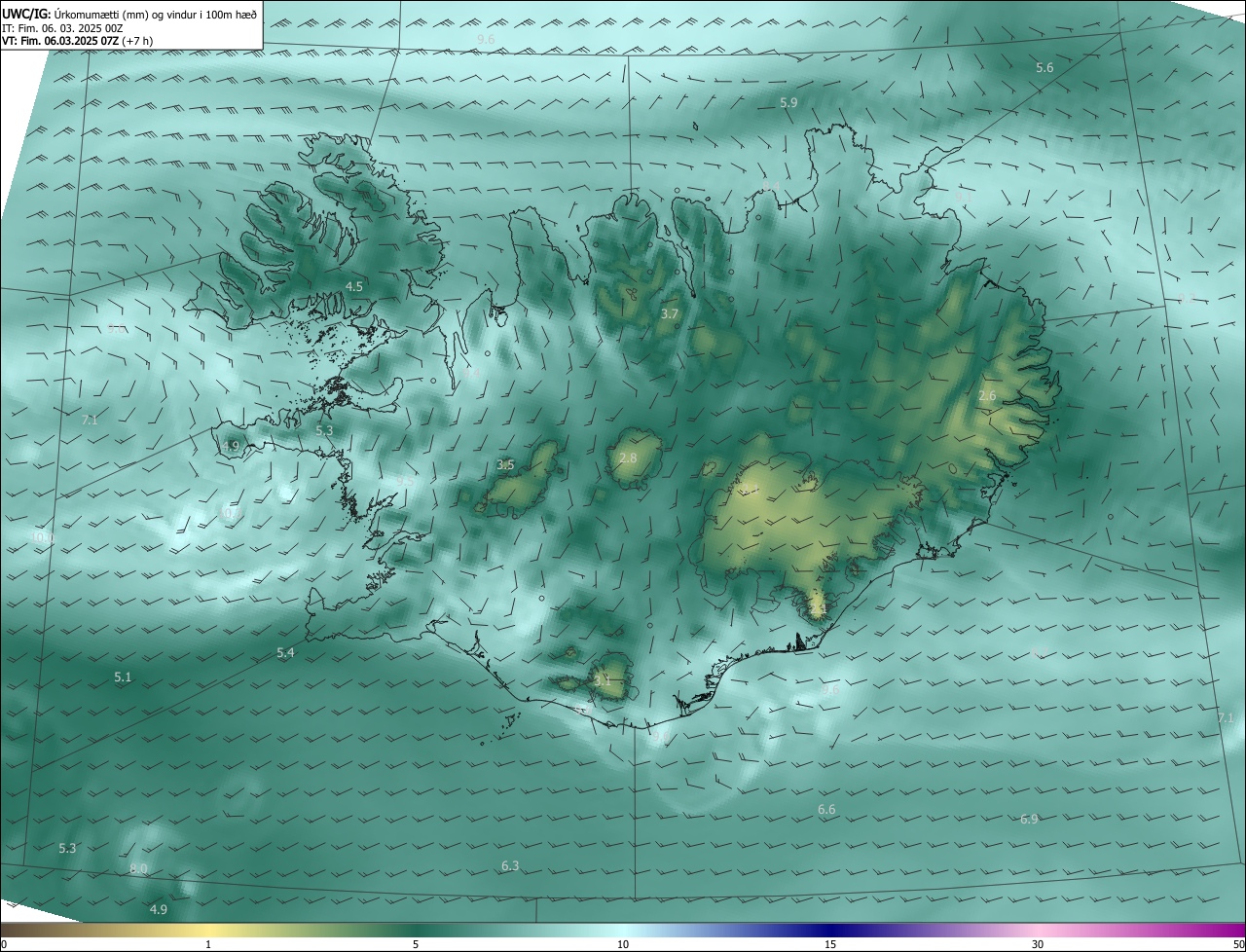Click the 5.4 value off the southwest coast
Image resolution: width=1246 pixels, height=952 pixels.
pyautogui.click(x=285, y=652)
